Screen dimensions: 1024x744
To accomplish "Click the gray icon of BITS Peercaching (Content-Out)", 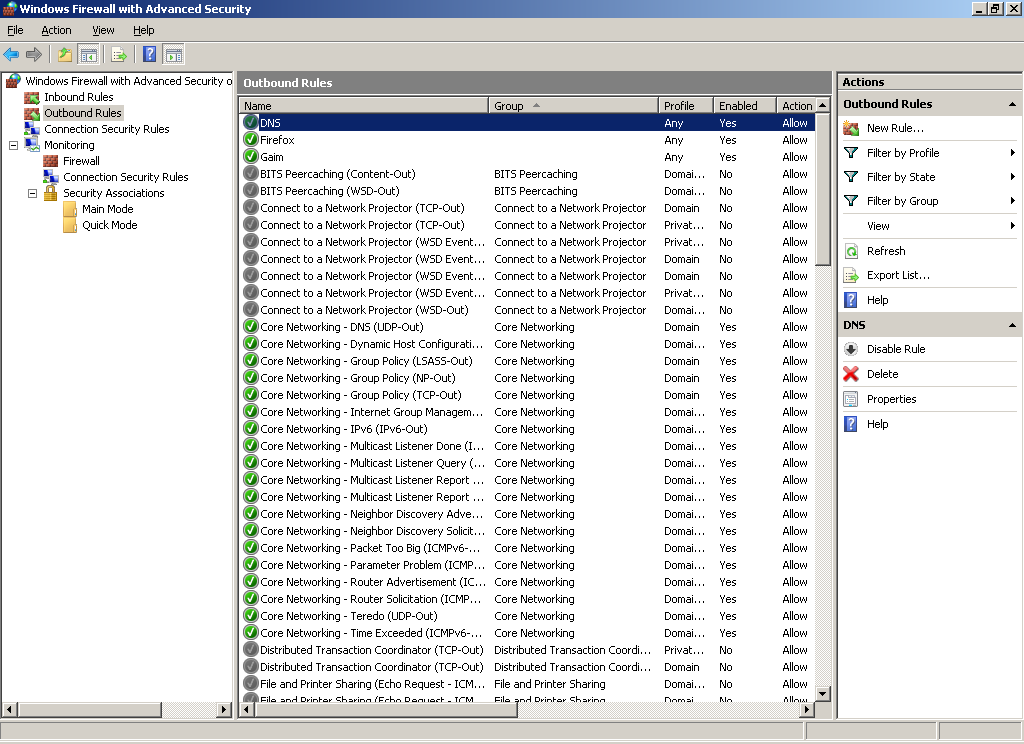I will [x=250, y=173].
